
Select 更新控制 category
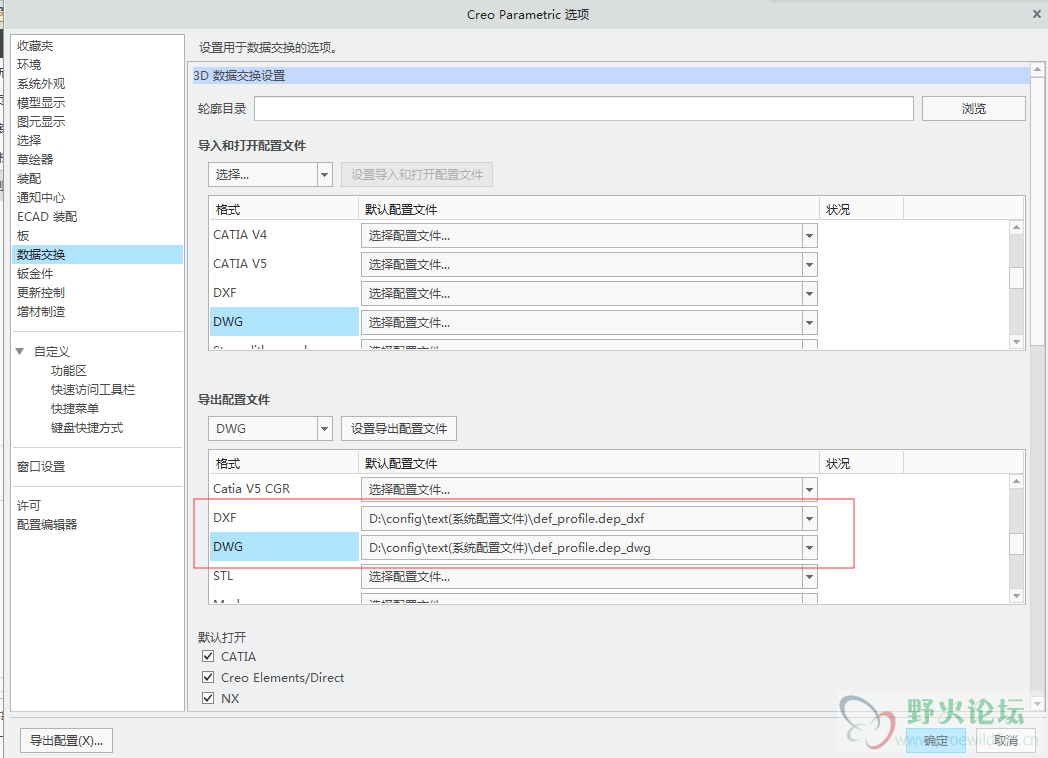41,292
